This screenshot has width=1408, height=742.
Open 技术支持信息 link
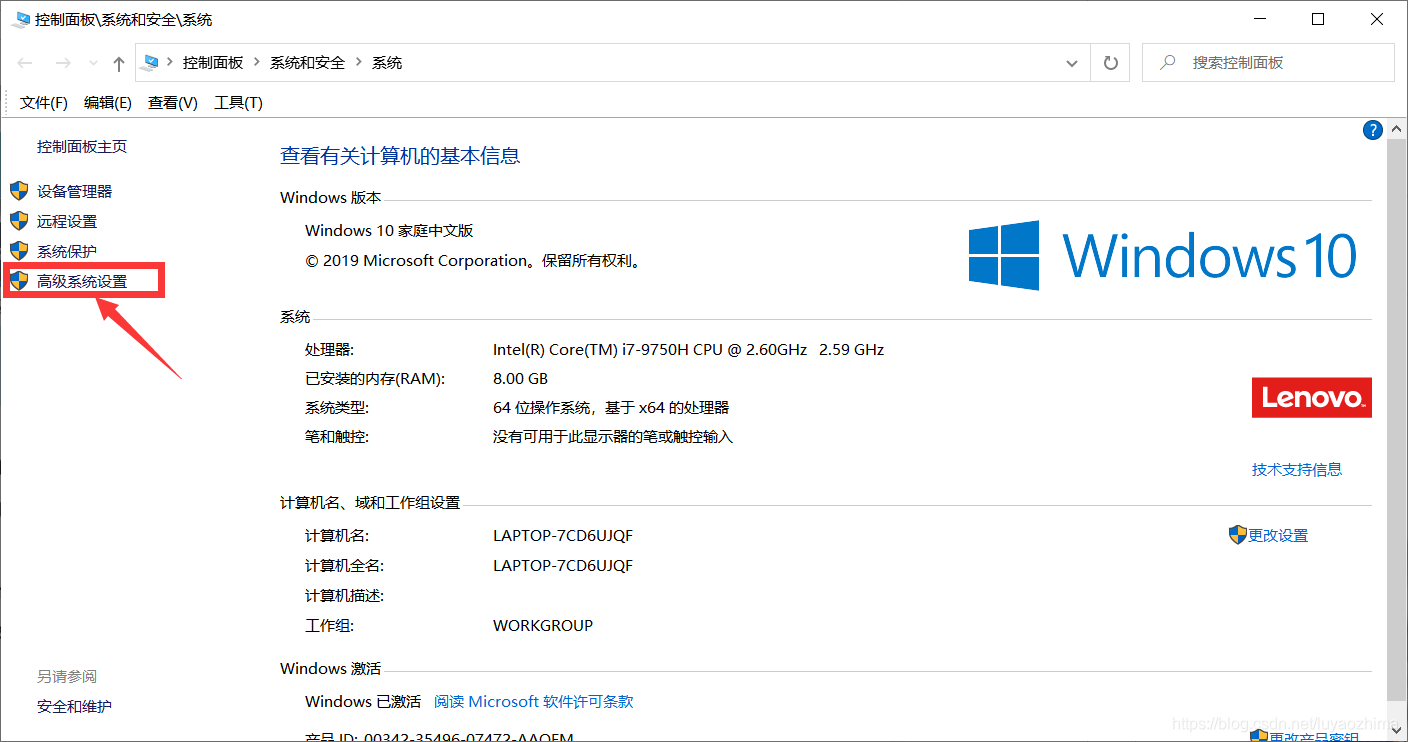coord(1297,469)
